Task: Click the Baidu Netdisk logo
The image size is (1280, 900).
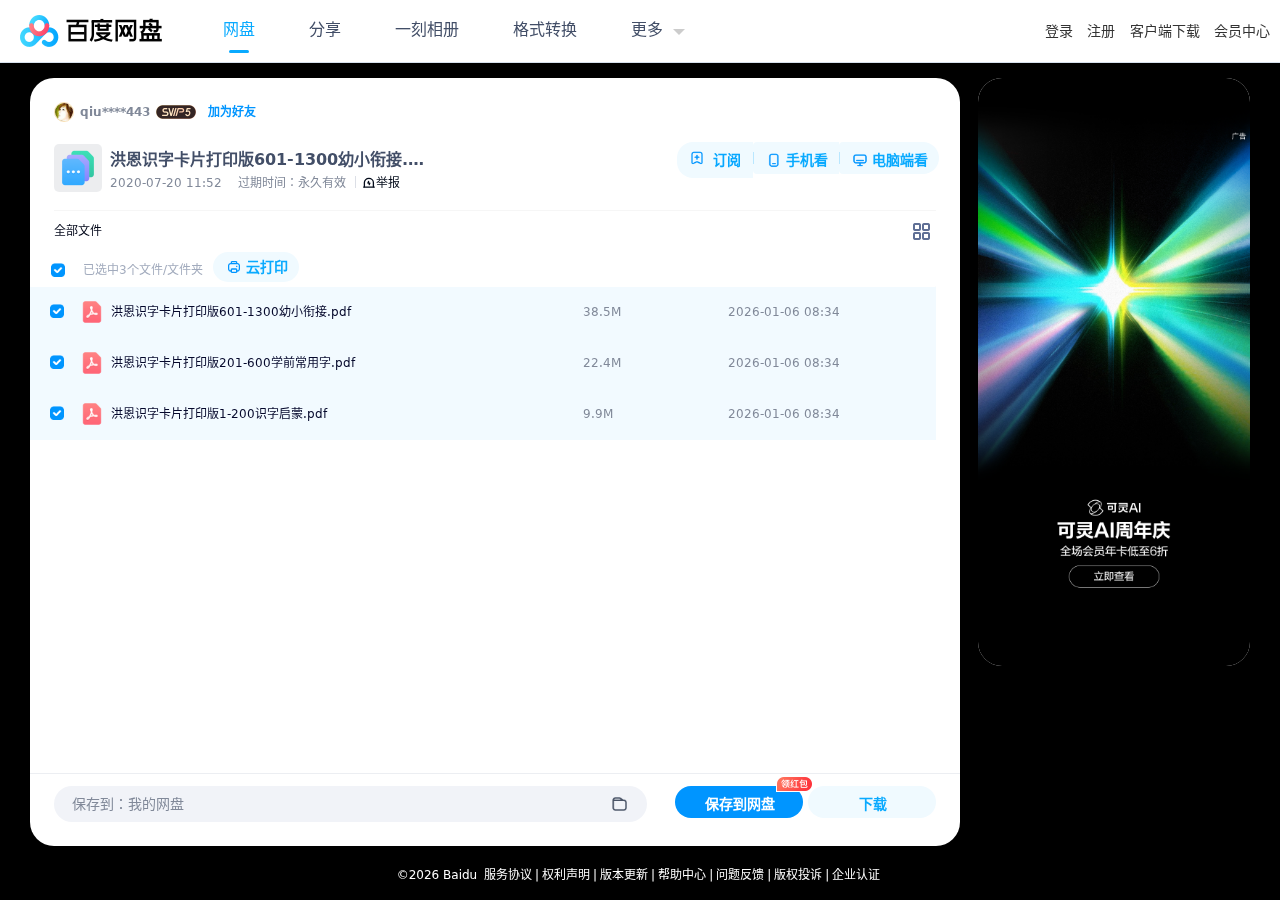Action: click(x=91, y=31)
